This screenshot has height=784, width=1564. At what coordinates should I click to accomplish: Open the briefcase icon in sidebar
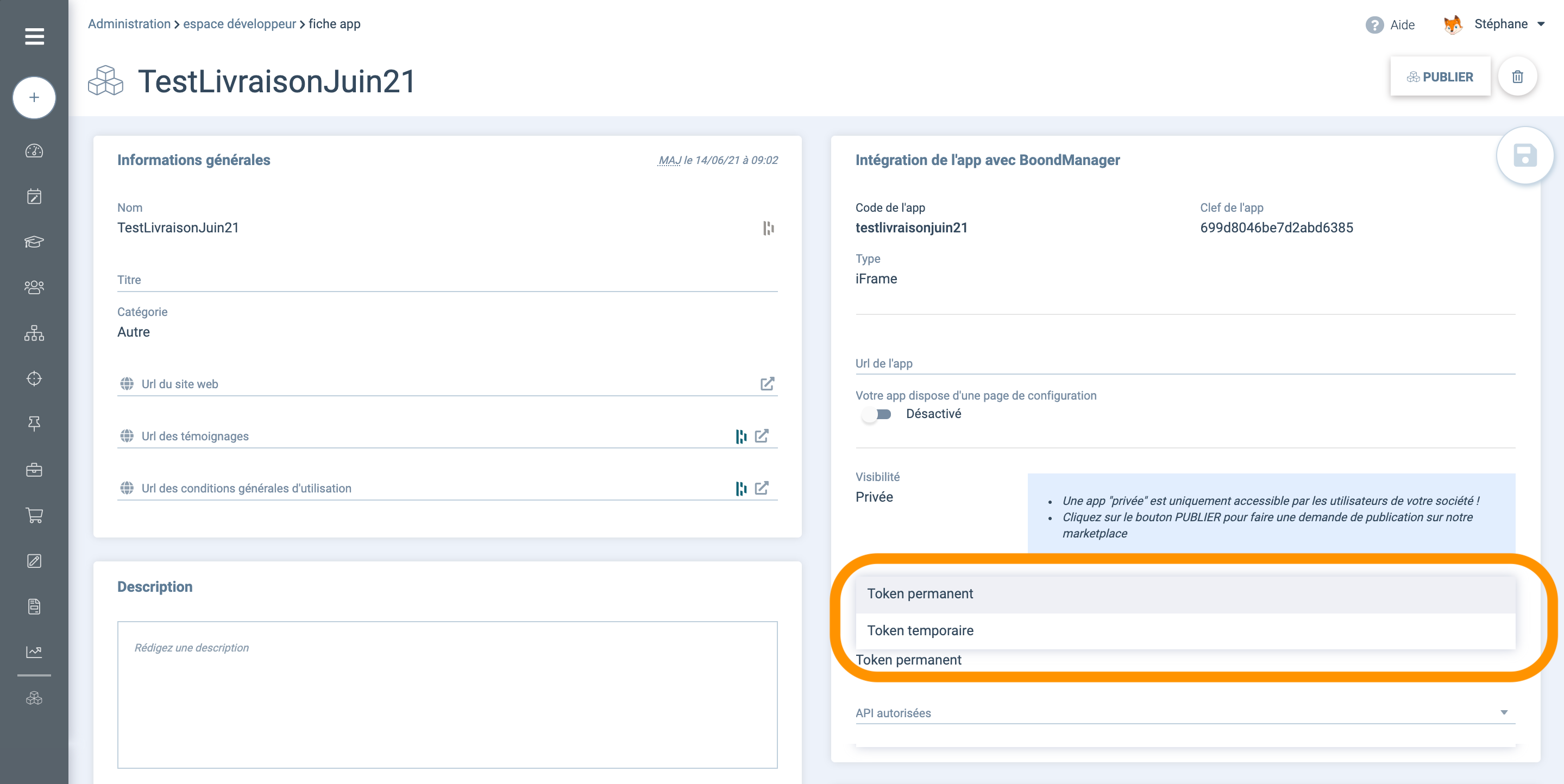click(34, 469)
